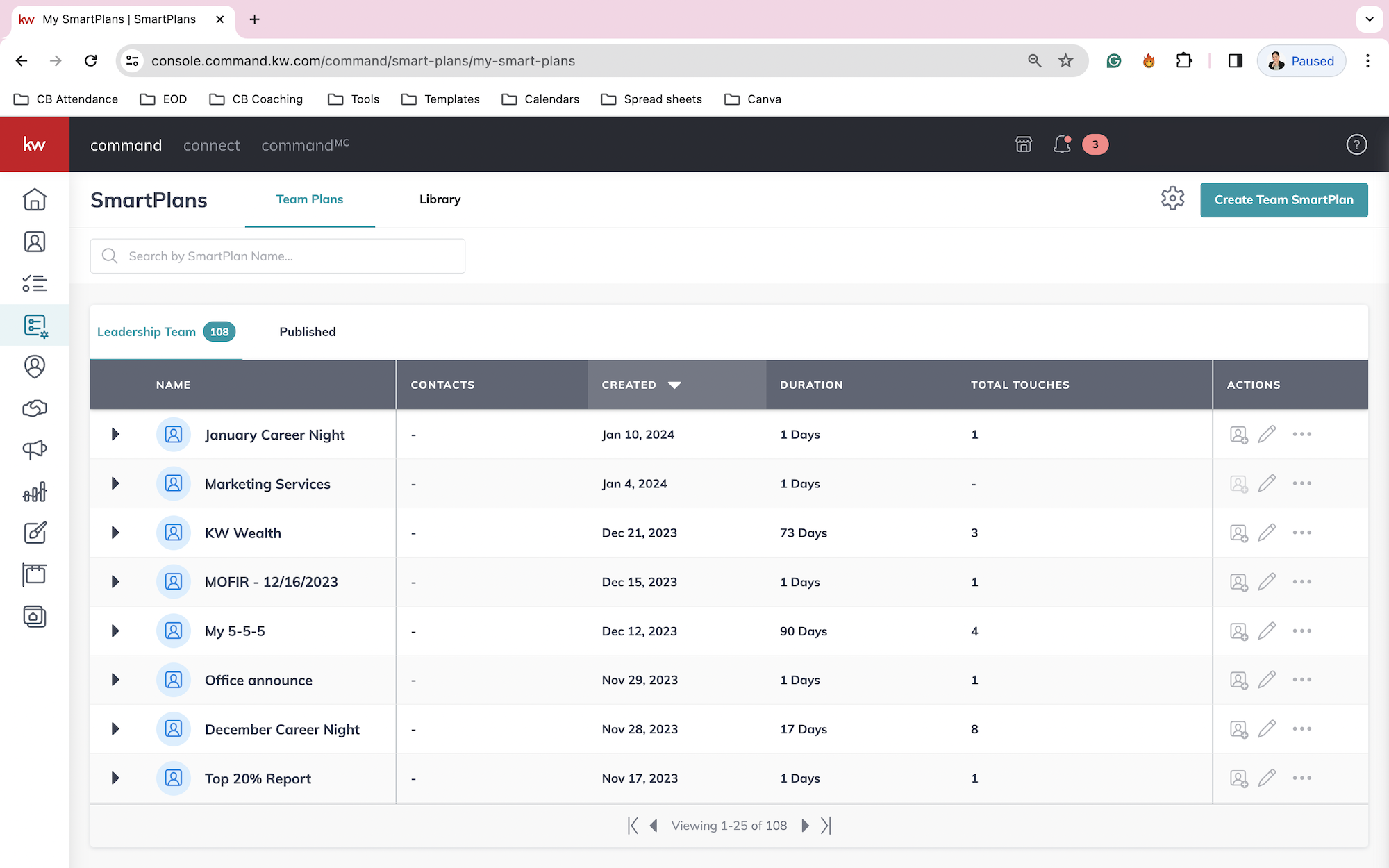The height and width of the screenshot is (868, 1389).
Task: Click the Search by SmartPlan Name field
Action: [278, 256]
